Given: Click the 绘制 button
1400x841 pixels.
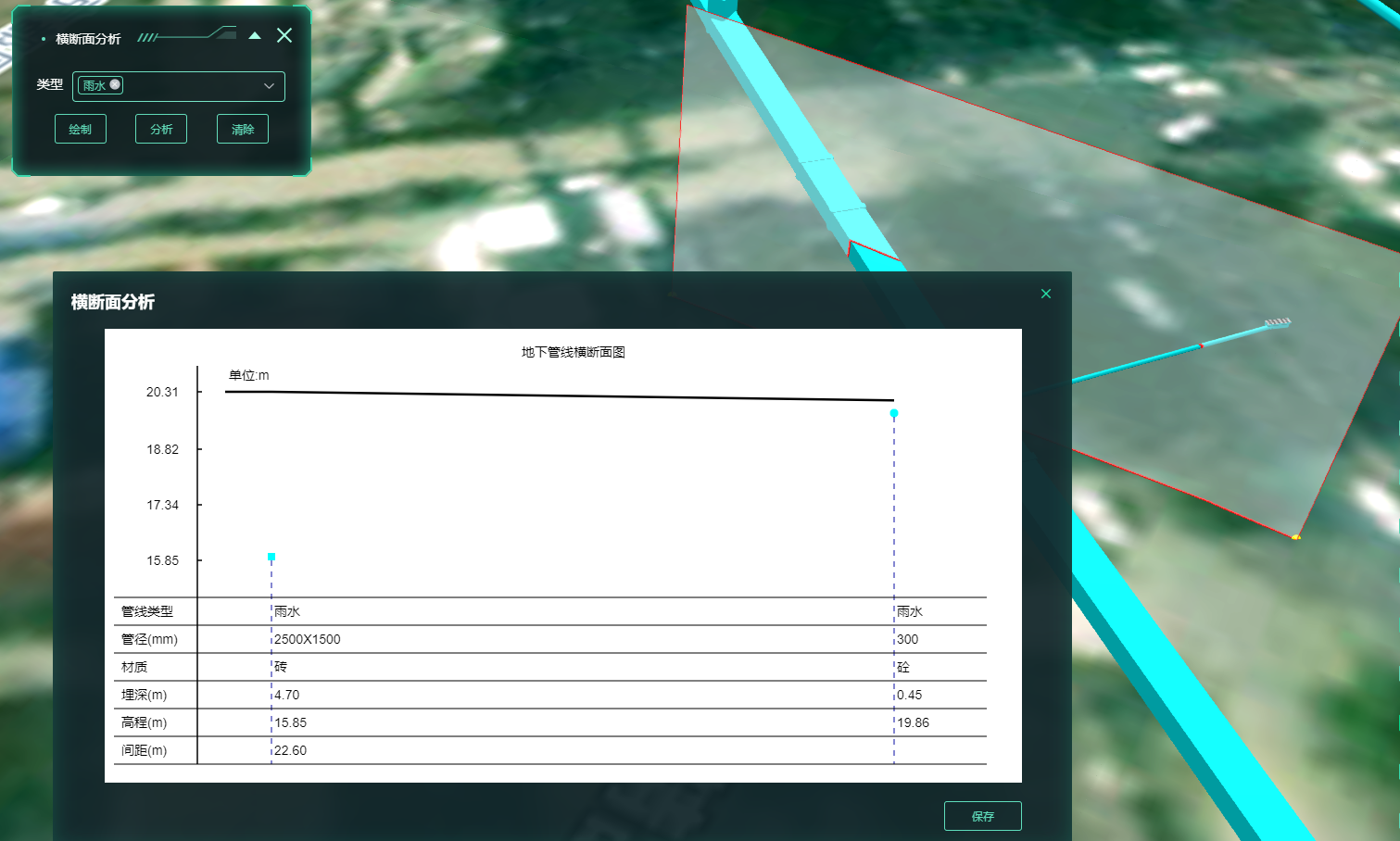Looking at the screenshot, I should coord(81,130).
